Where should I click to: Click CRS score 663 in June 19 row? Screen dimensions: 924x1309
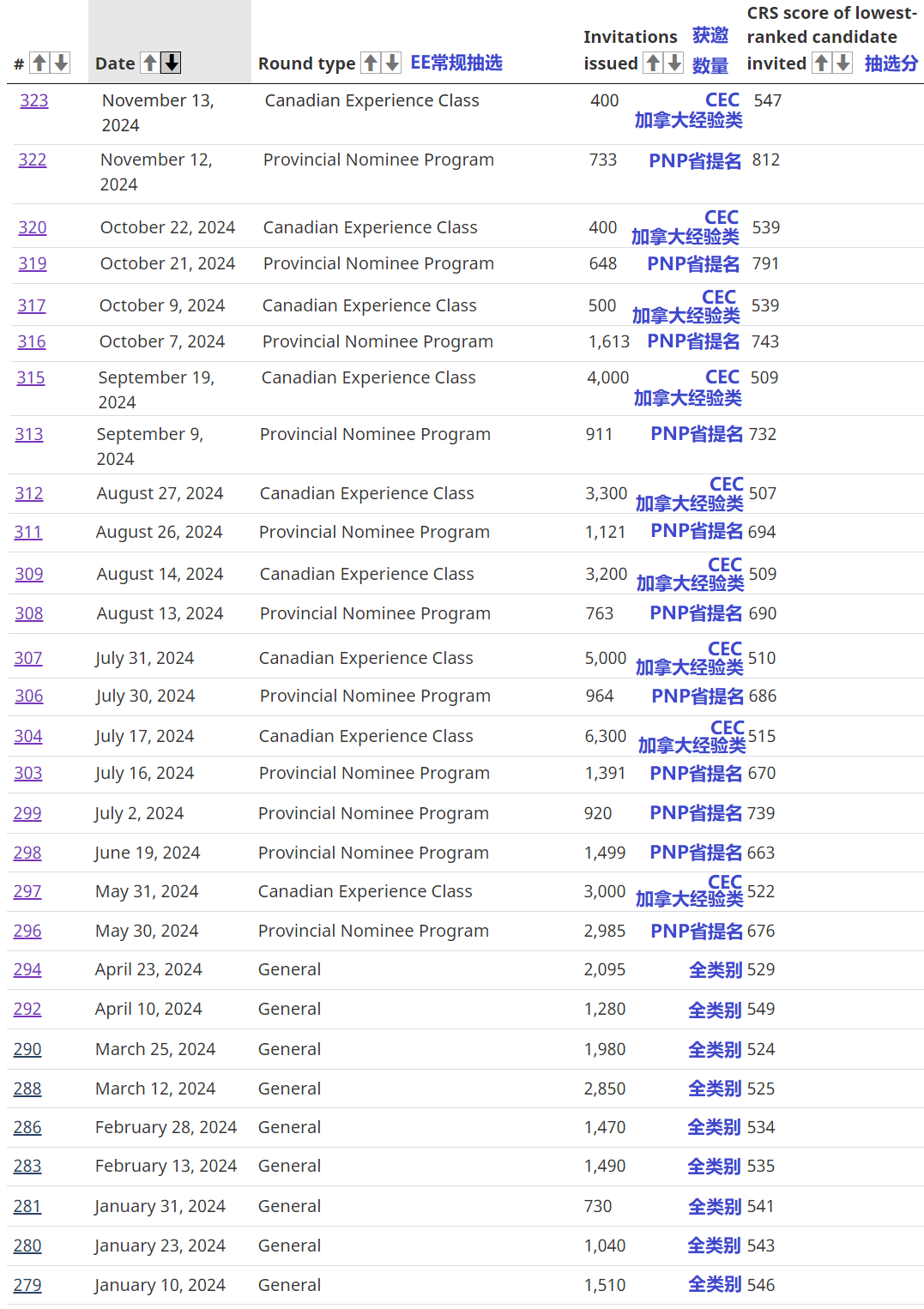pyautogui.click(x=761, y=853)
